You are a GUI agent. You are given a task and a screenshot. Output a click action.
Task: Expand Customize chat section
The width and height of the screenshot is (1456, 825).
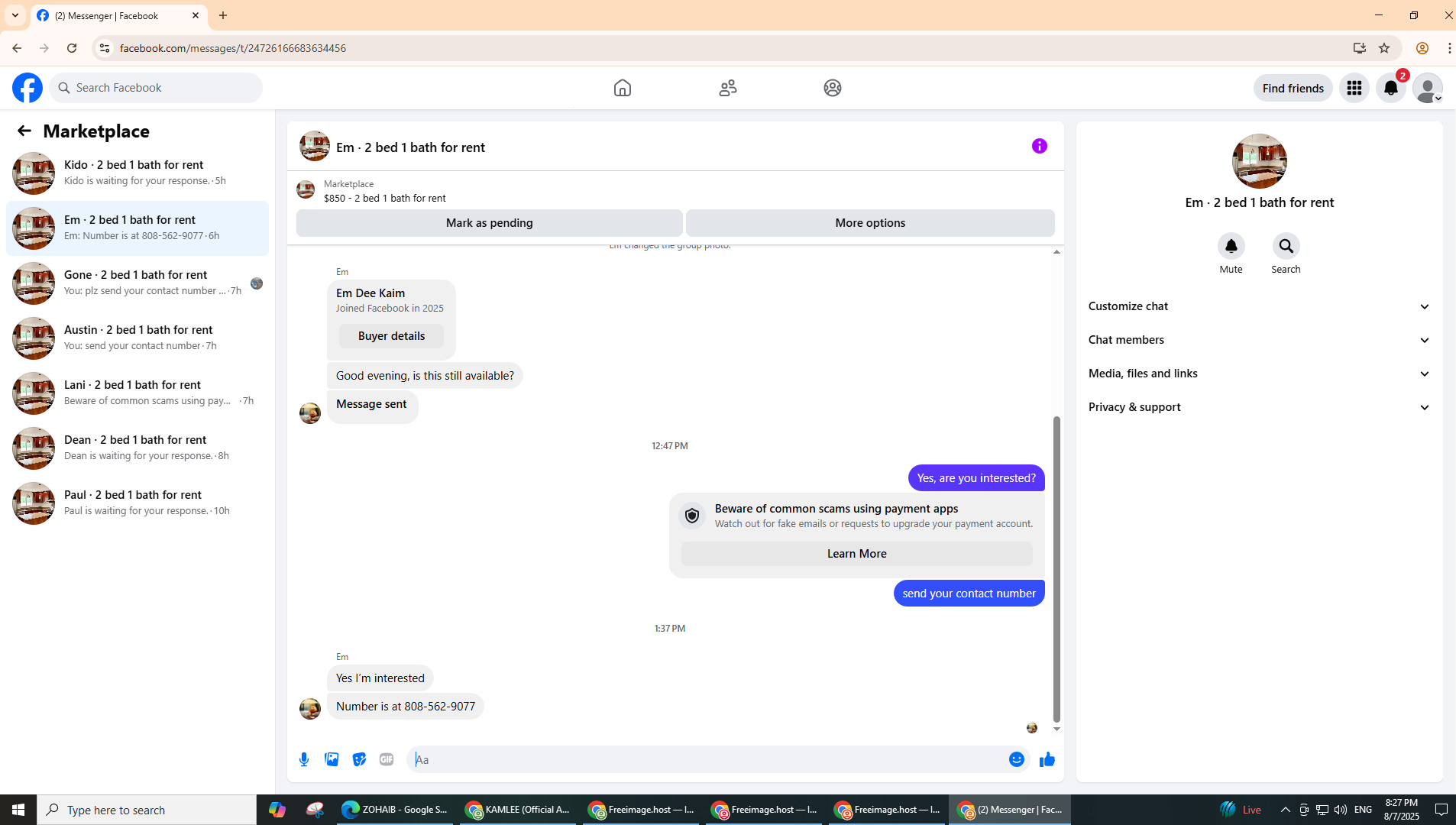click(x=1259, y=306)
